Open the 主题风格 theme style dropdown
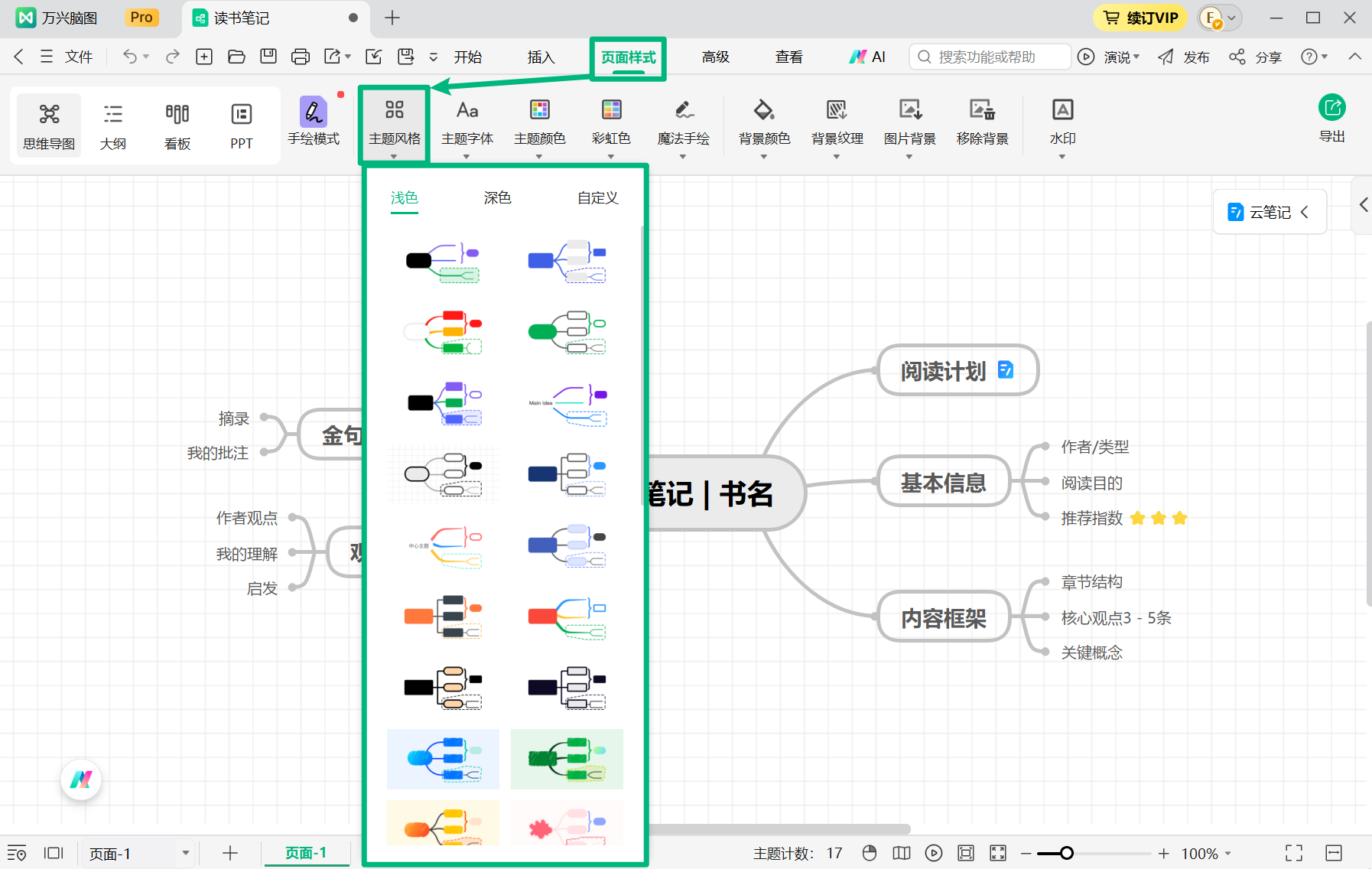The image size is (1372, 869). [x=395, y=125]
